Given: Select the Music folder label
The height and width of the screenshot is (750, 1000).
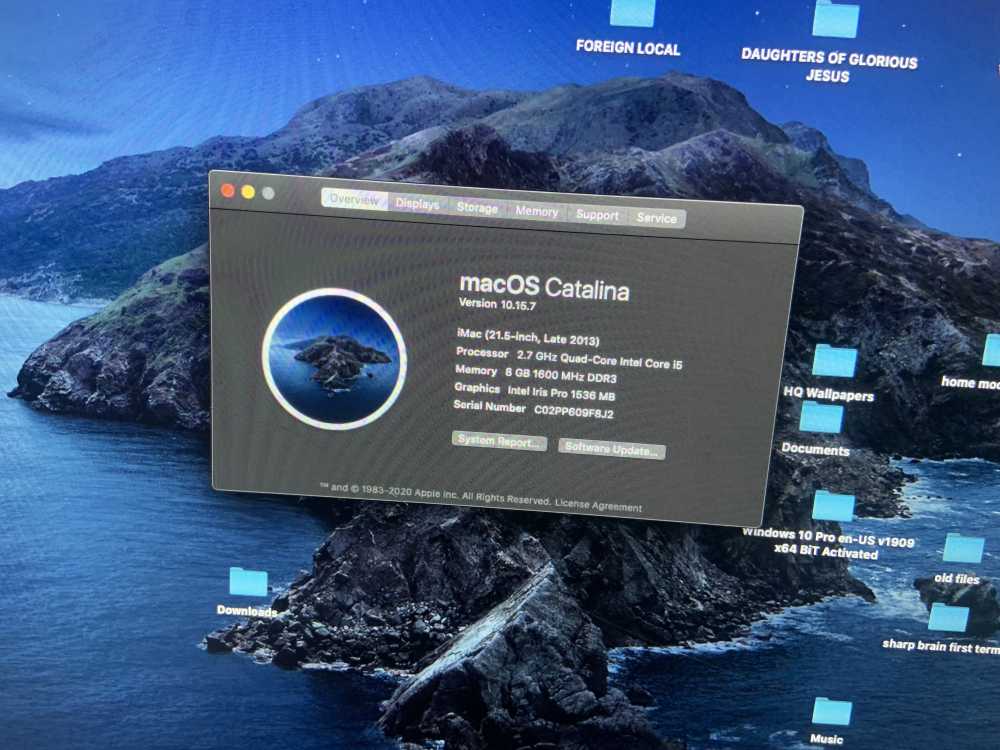Looking at the screenshot, I should (x=827, y=739).
